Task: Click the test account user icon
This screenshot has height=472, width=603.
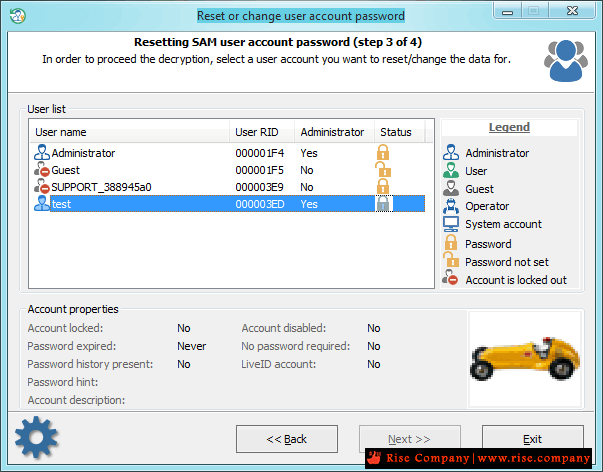Action: tap(42, 204)
